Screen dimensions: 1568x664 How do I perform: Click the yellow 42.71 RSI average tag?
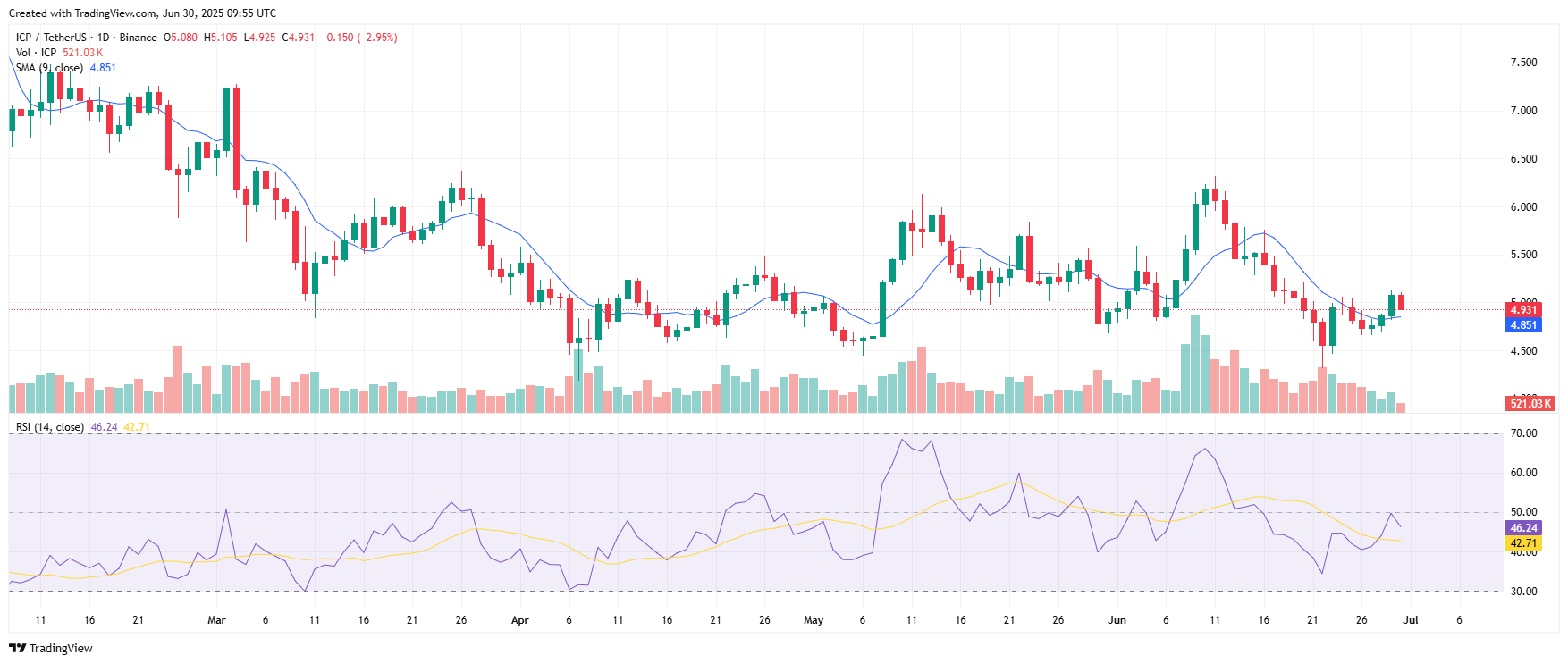(1523, 543)
